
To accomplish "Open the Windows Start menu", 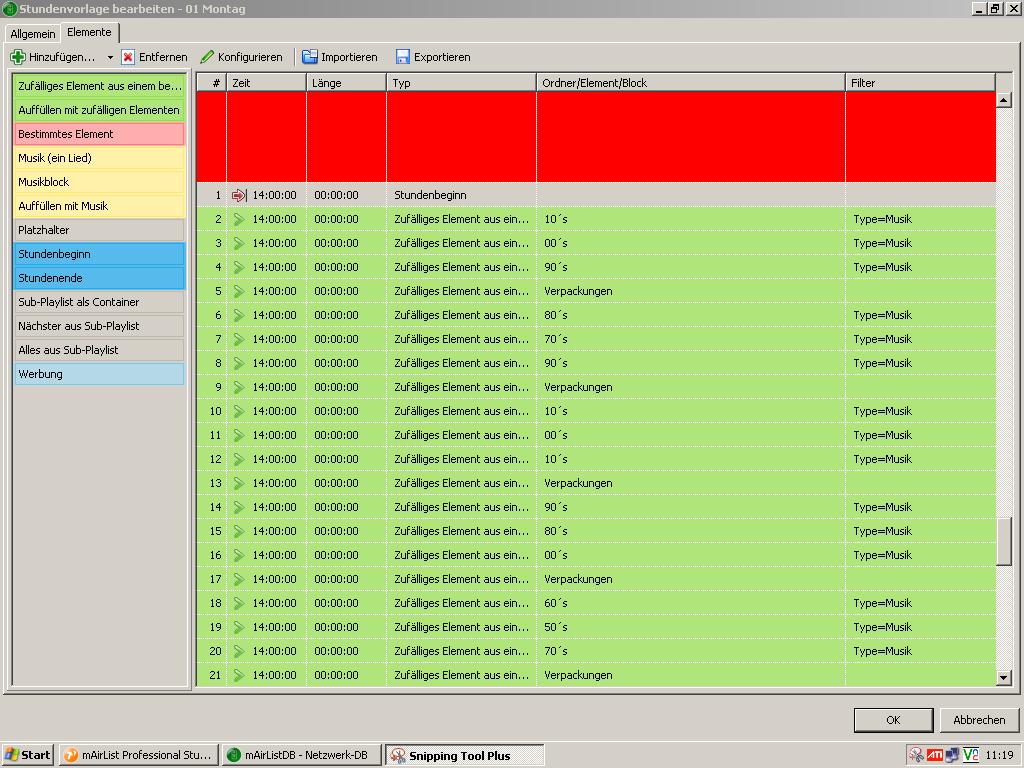I will click(x=28, y=755).
